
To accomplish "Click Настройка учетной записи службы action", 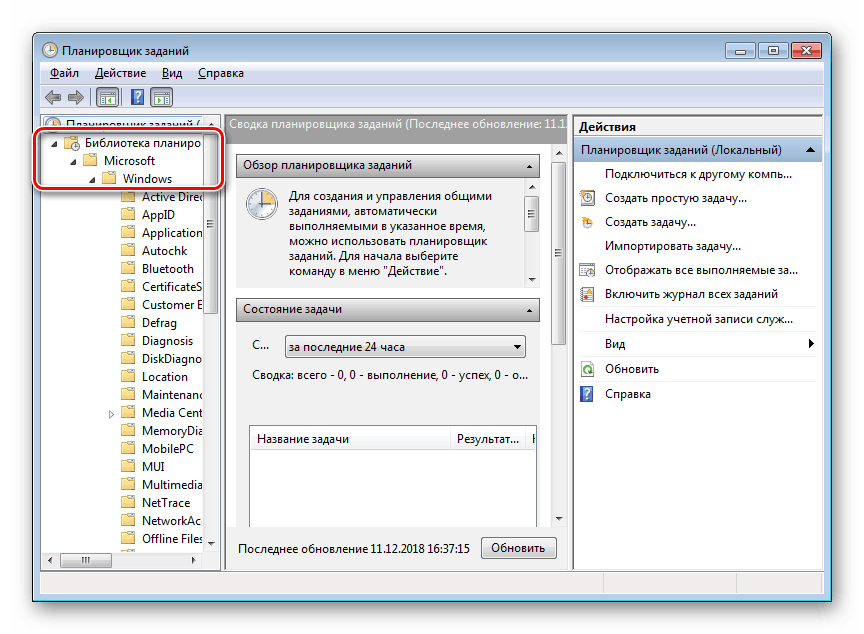I will coord(699,319).
